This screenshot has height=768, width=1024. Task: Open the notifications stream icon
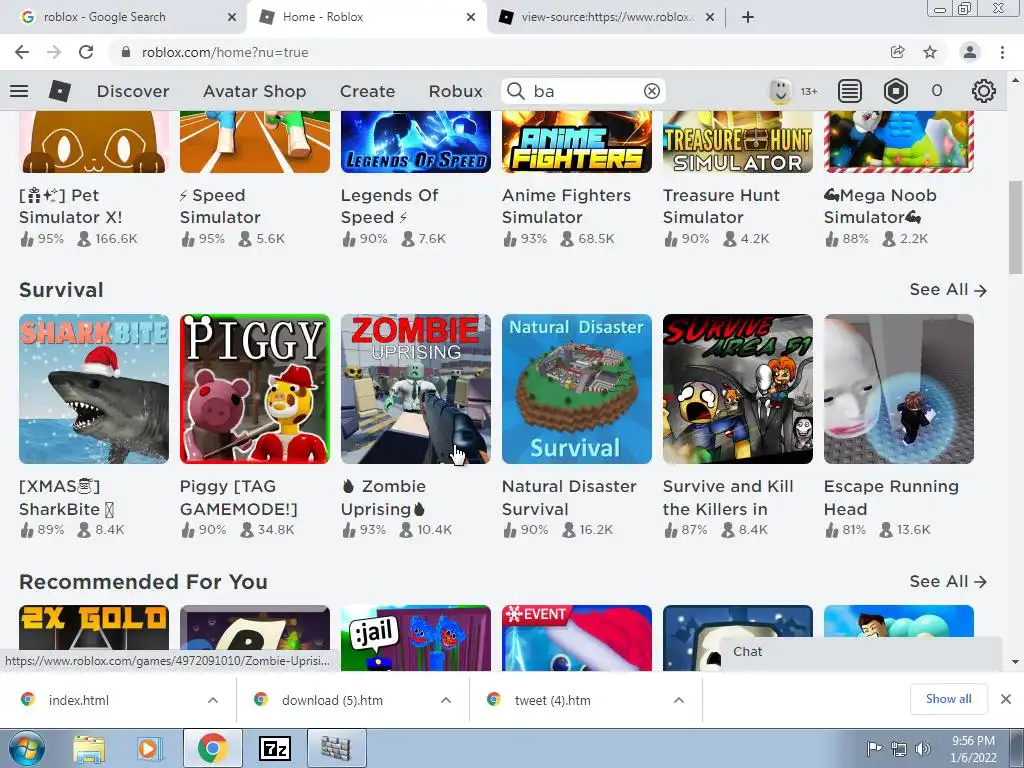point(850,91)
